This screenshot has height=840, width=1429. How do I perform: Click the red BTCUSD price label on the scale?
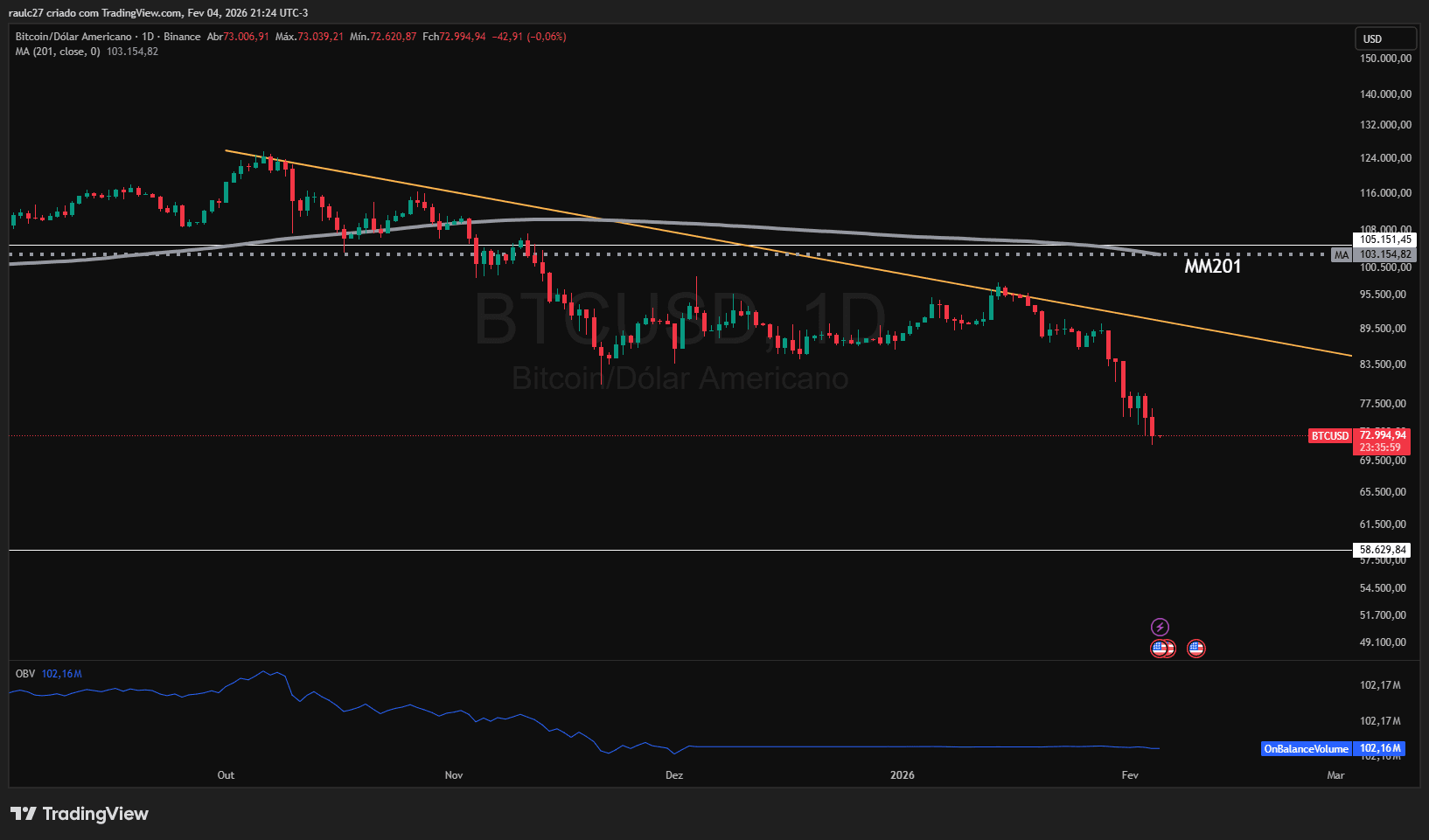(1330, 435)
